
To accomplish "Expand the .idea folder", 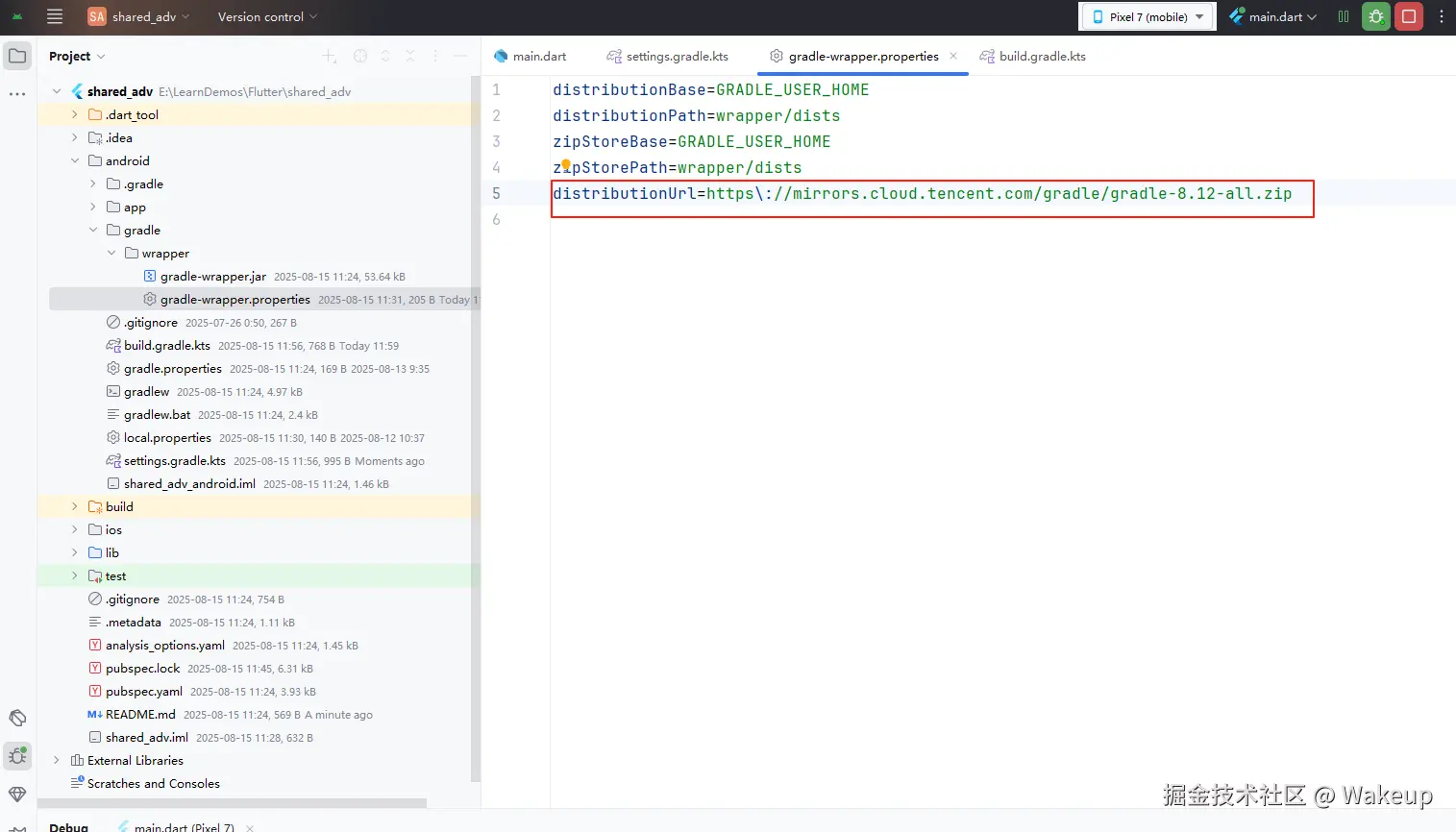I will point(75,137).
